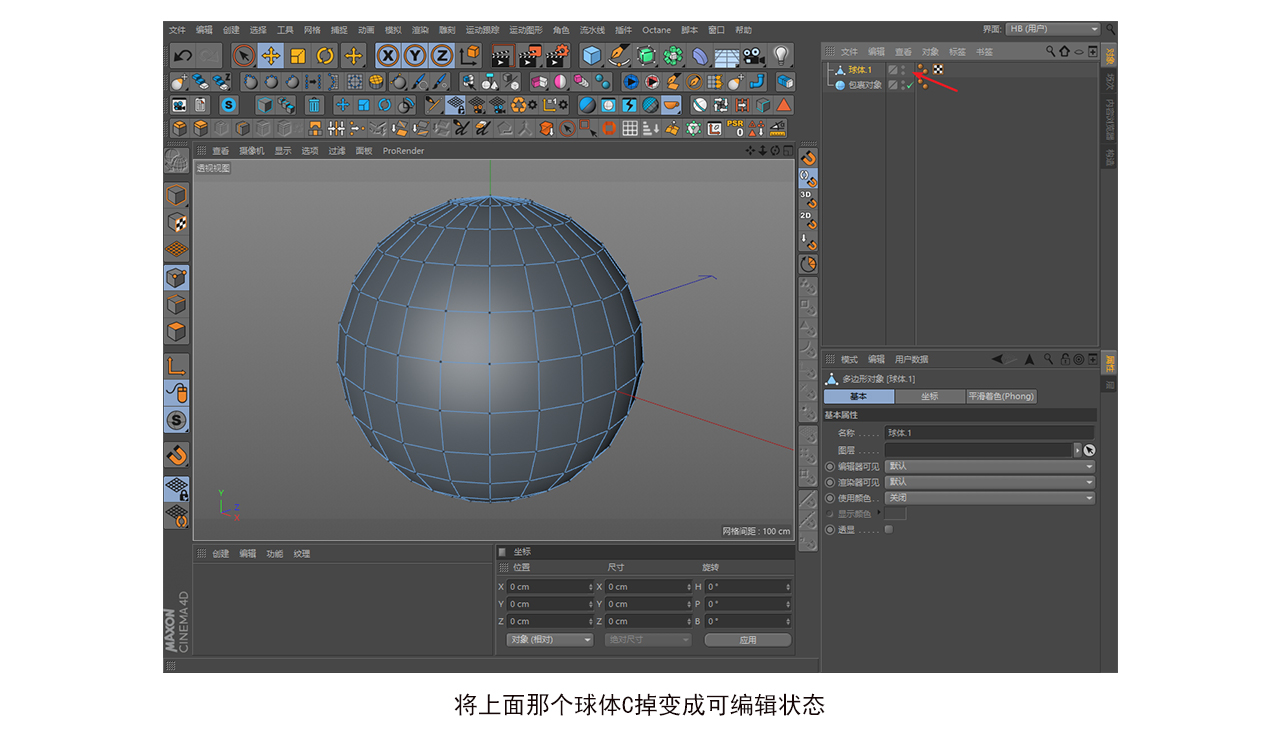Toggle 球体.1 visibility dots

pyautogui.click(x=903, y=69)
